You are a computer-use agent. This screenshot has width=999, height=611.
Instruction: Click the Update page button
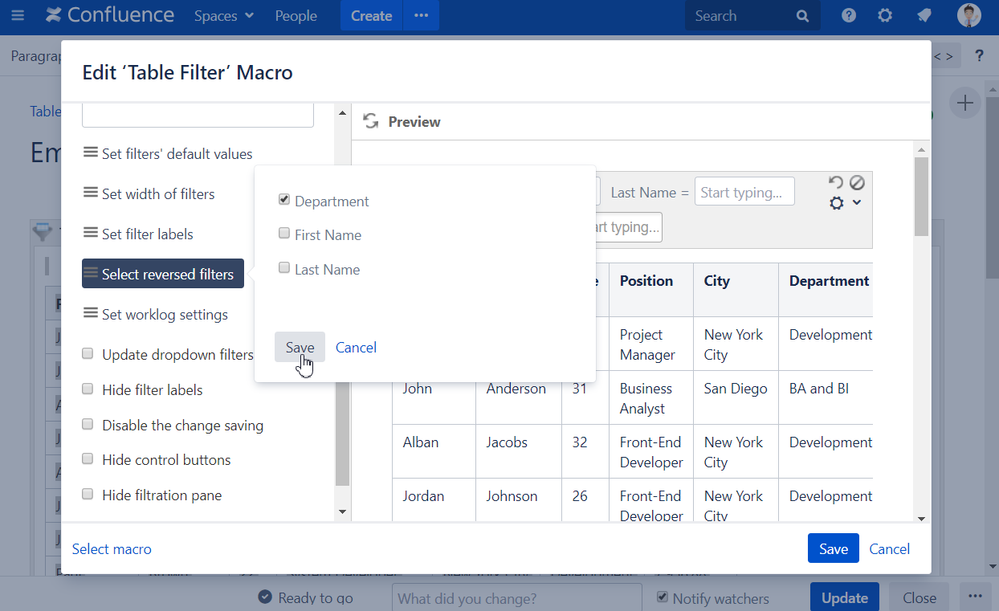844,598
